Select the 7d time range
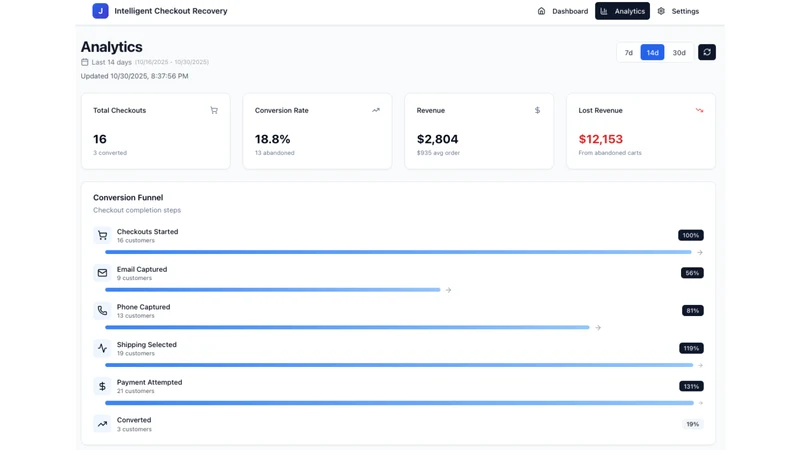Screen dimensions: 800x450 click(x=629, y=53)
